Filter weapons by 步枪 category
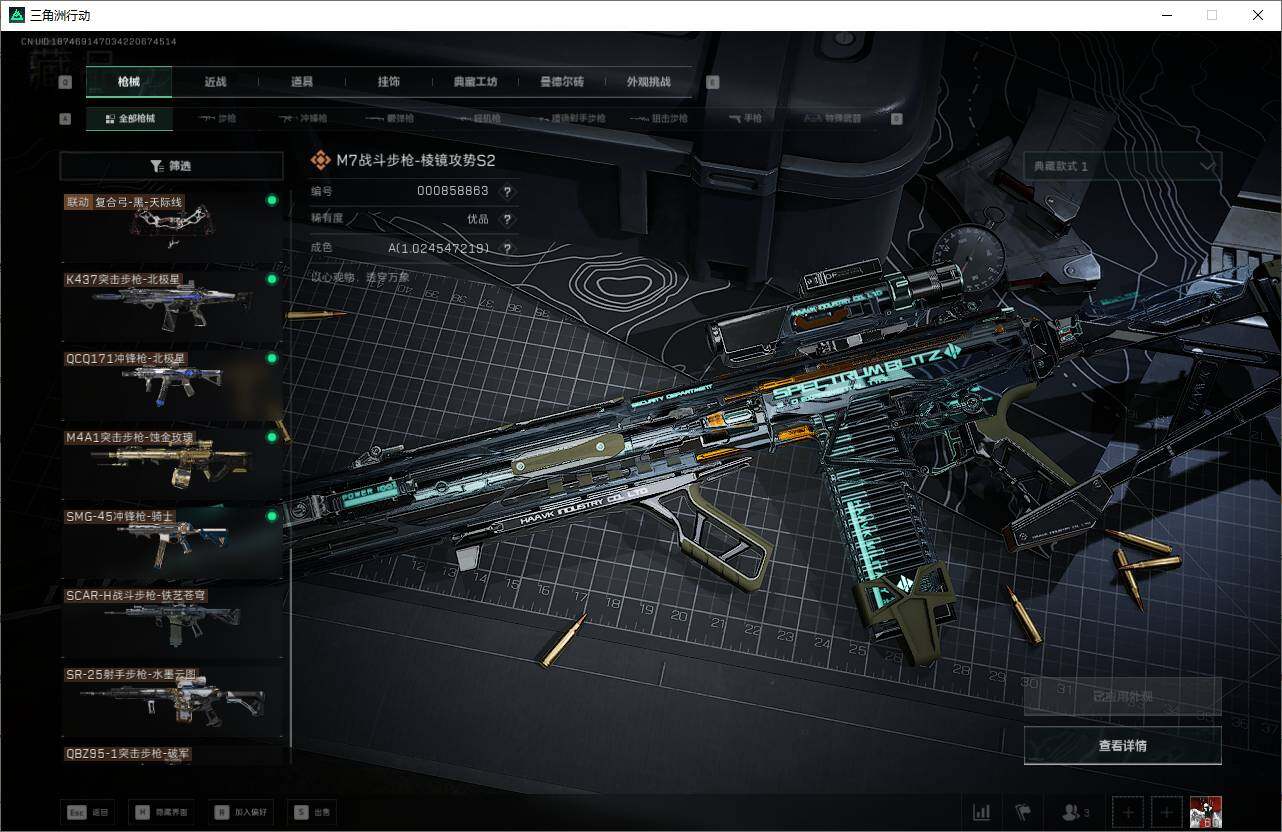 (217, 118)
